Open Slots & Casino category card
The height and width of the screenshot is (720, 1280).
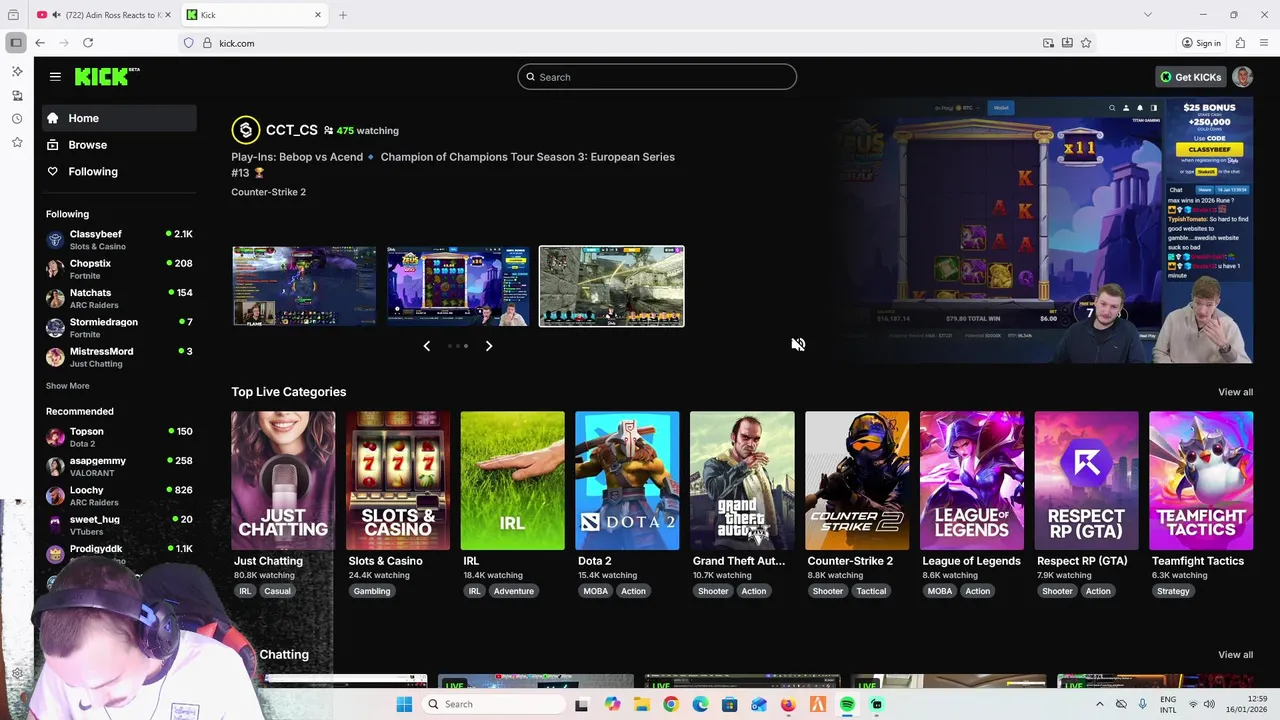tap(398, 481)
